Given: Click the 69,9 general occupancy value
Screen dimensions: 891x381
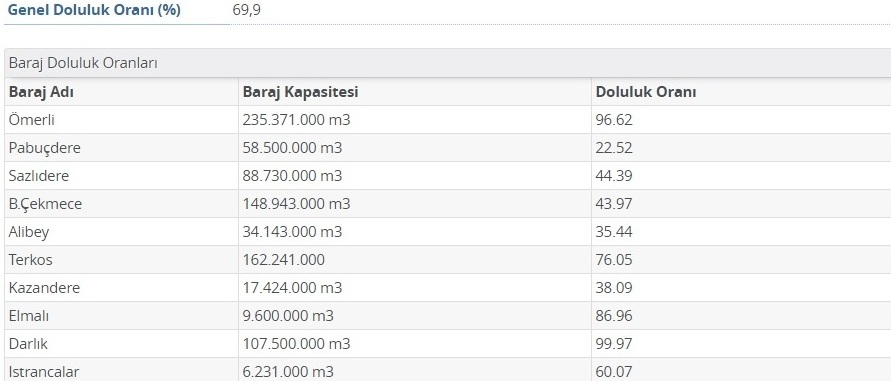Looking at the screenshot, I should pyautogui.click(x=247, y=10).
